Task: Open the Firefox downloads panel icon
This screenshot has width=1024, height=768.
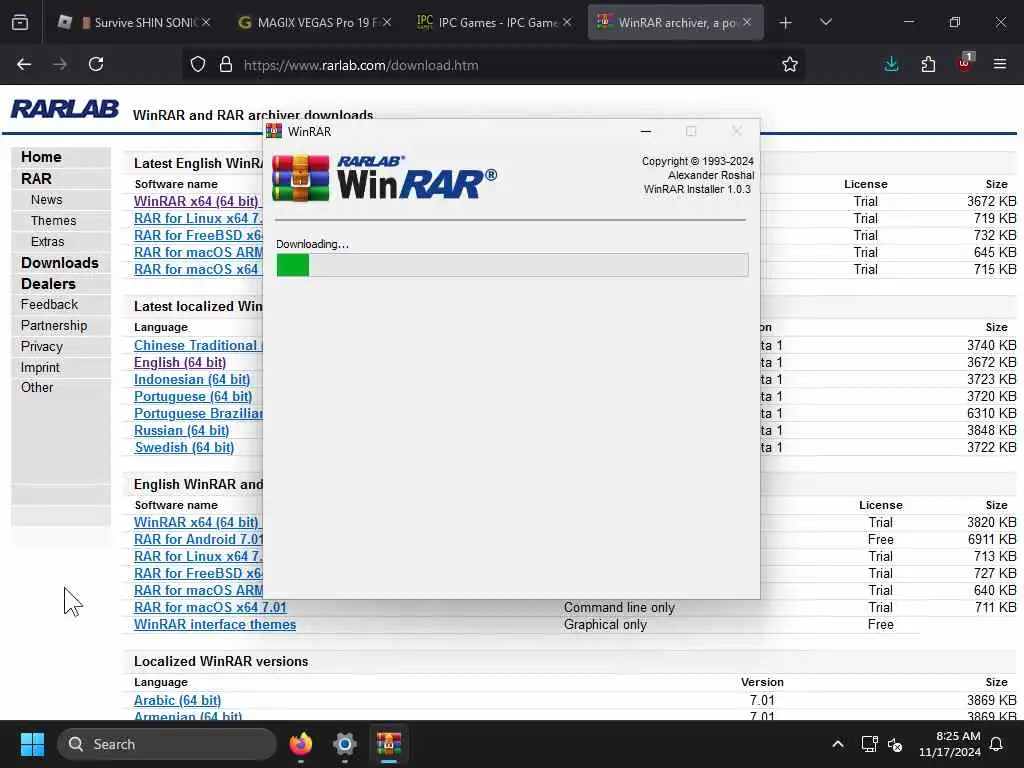Action: click(891, 64)
